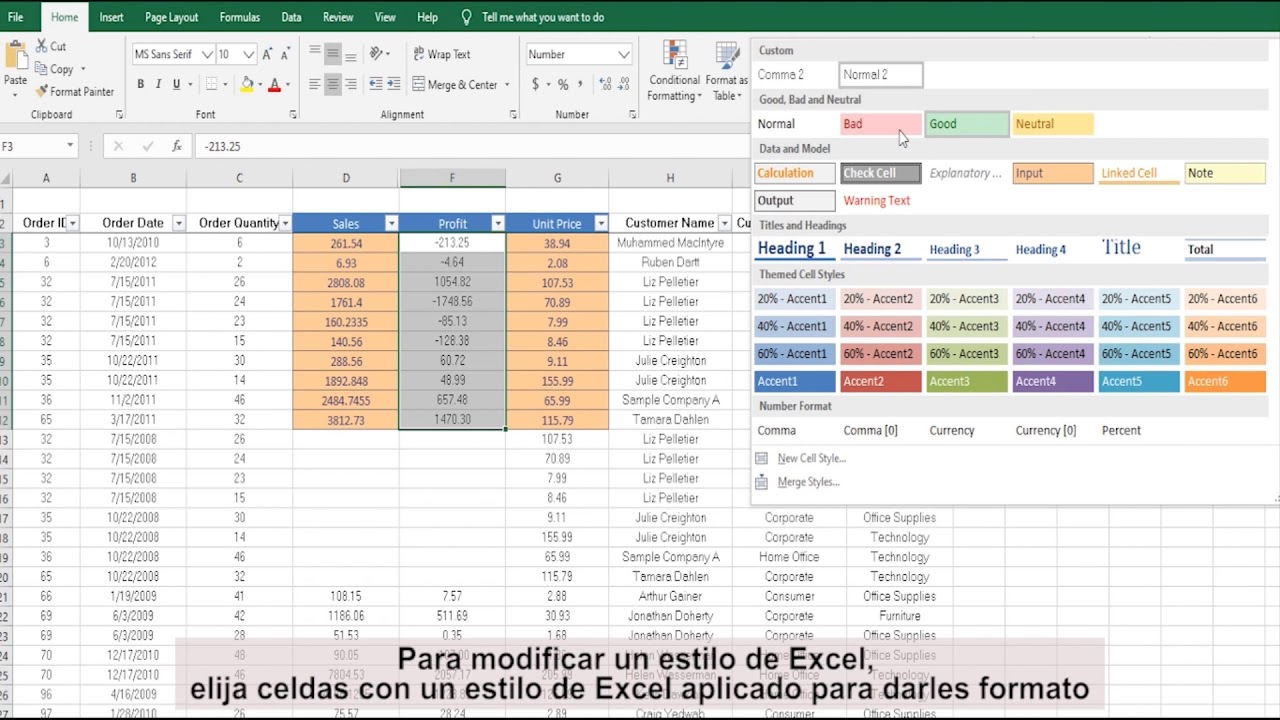1280x720 pixels.
Task: Open the File tab
Action: click(x=16, y=17)
